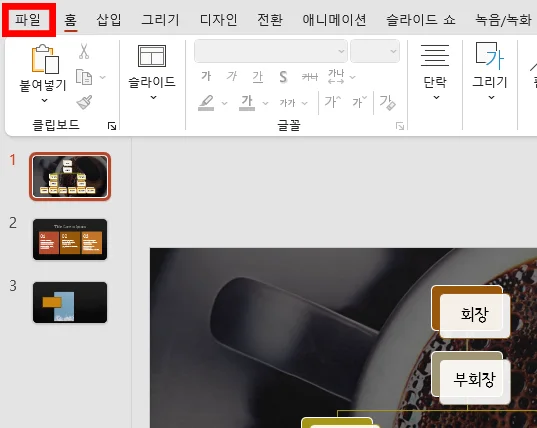Open the 전환 (Transitions) tab
This screenshot has height=428, width=537.
[x=270, y=20]
